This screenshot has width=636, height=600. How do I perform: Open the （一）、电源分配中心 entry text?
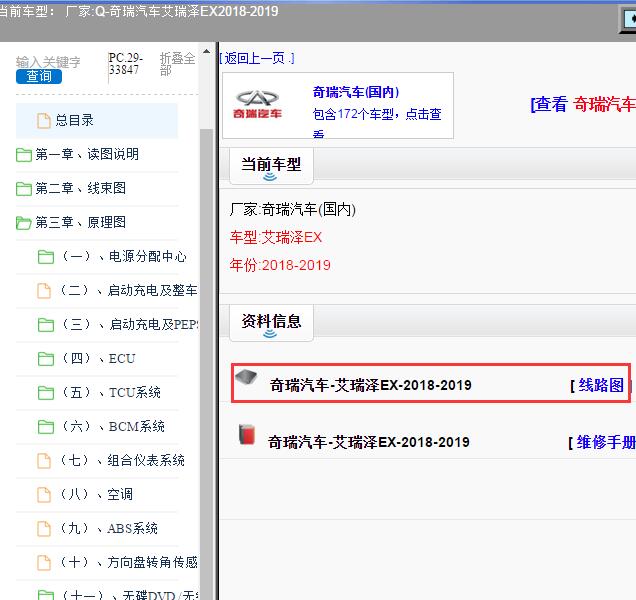click(x=124, y=256)
